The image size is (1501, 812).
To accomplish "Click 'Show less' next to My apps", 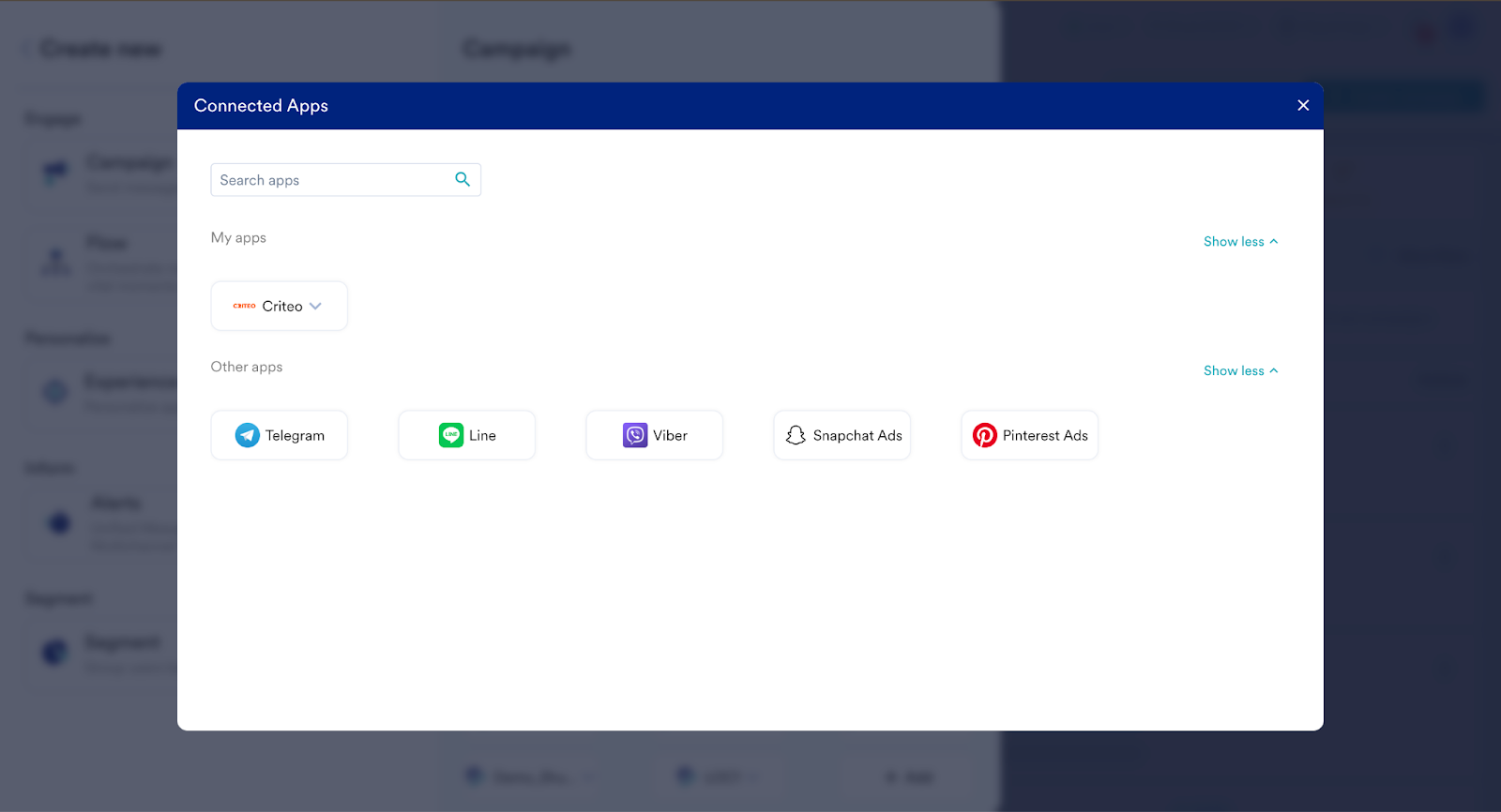I will click(x=1234, y=242).
